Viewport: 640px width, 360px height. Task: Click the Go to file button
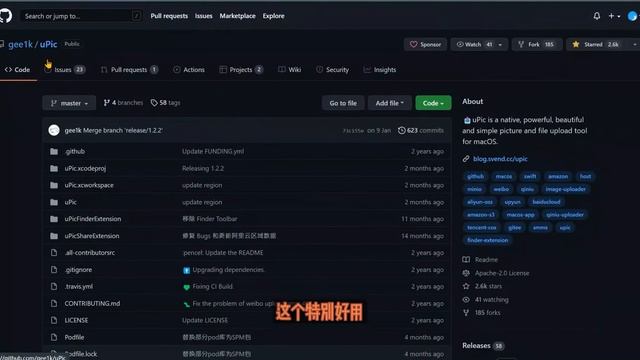pos(343,103)
